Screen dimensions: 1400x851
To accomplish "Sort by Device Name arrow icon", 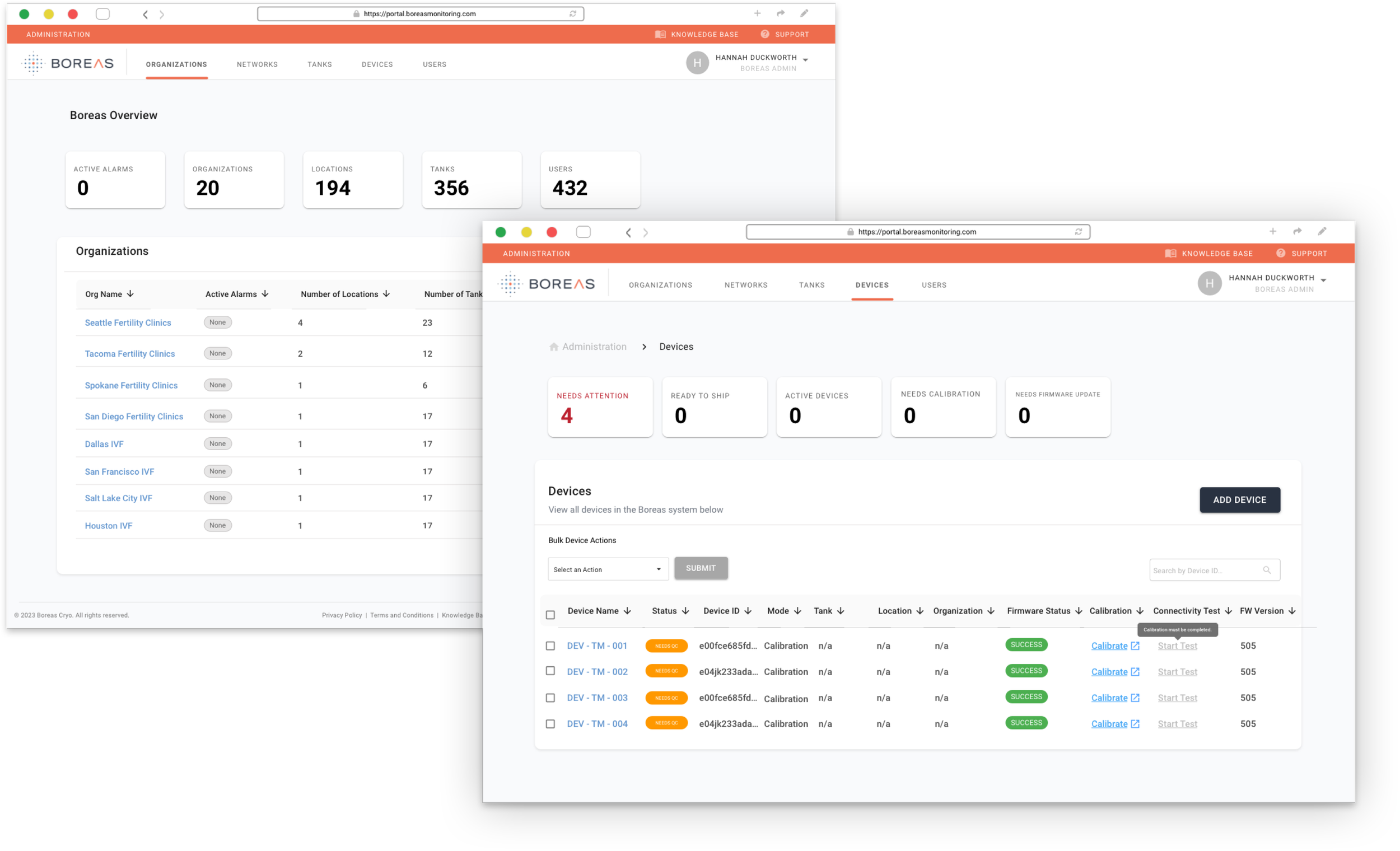I will click(x=627, y=611).
